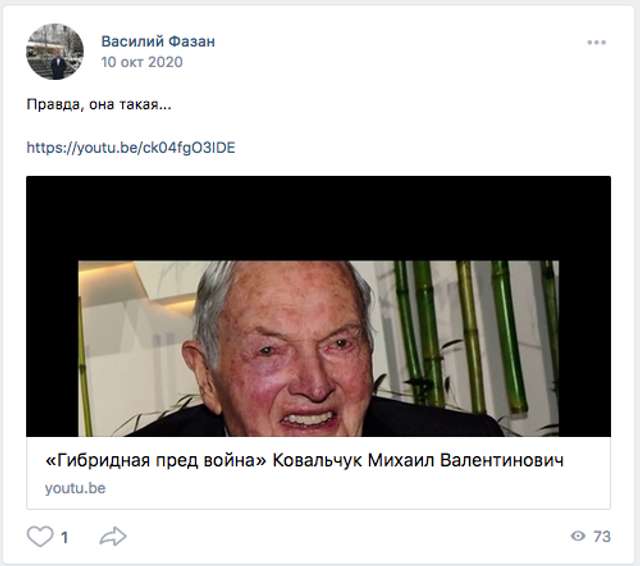
Task: Open the title «Гибридная пред война» Ковальчук
Action: (304, 460)
